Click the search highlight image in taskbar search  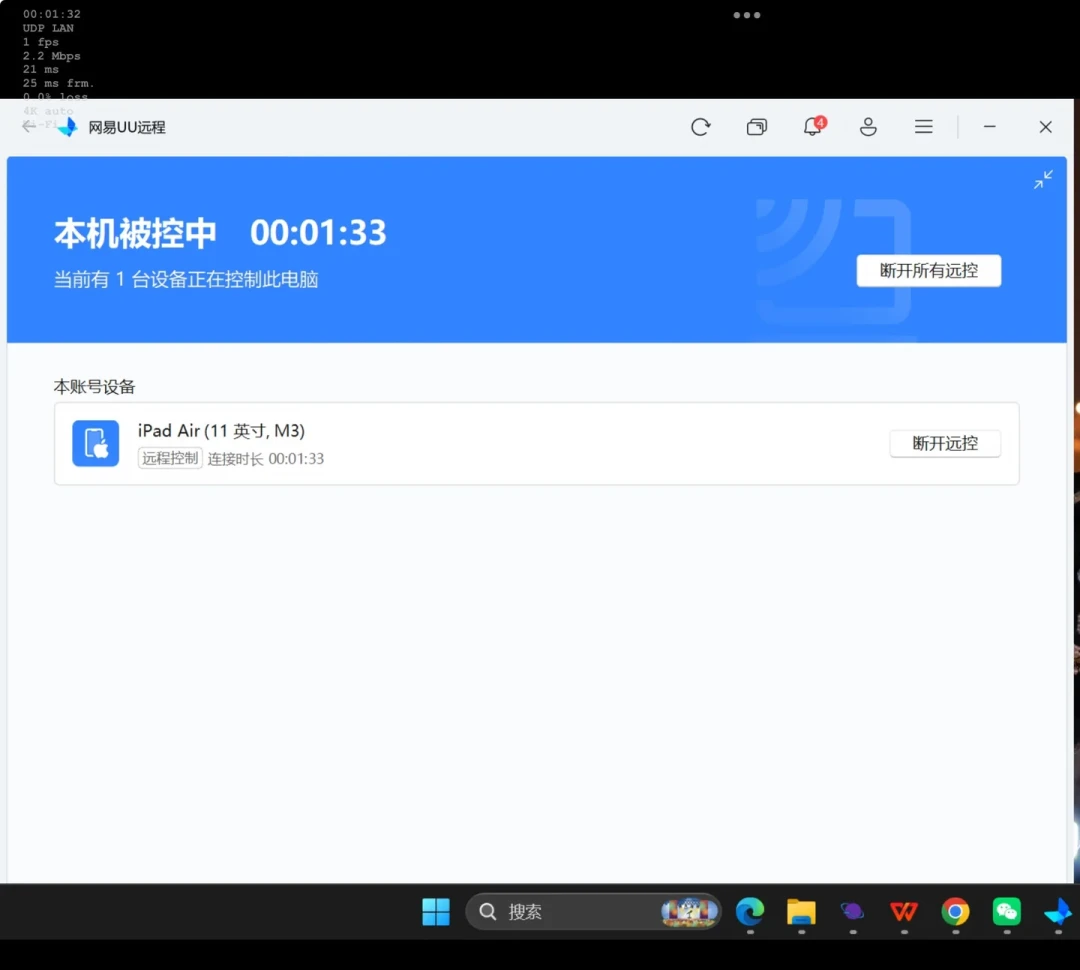tap(689, 911)
